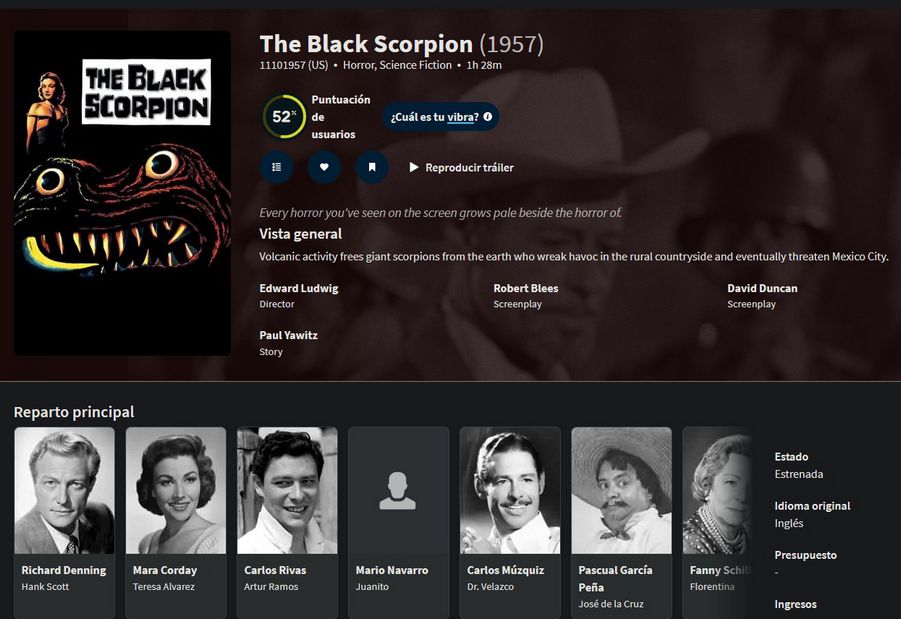Mark The Black Scorpion as favorite
This screenshot has height=619, width=901.
tap(324, 167)
